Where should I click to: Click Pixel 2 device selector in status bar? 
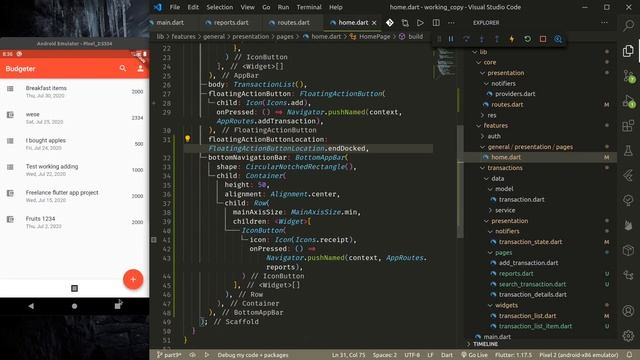point(579,355)
